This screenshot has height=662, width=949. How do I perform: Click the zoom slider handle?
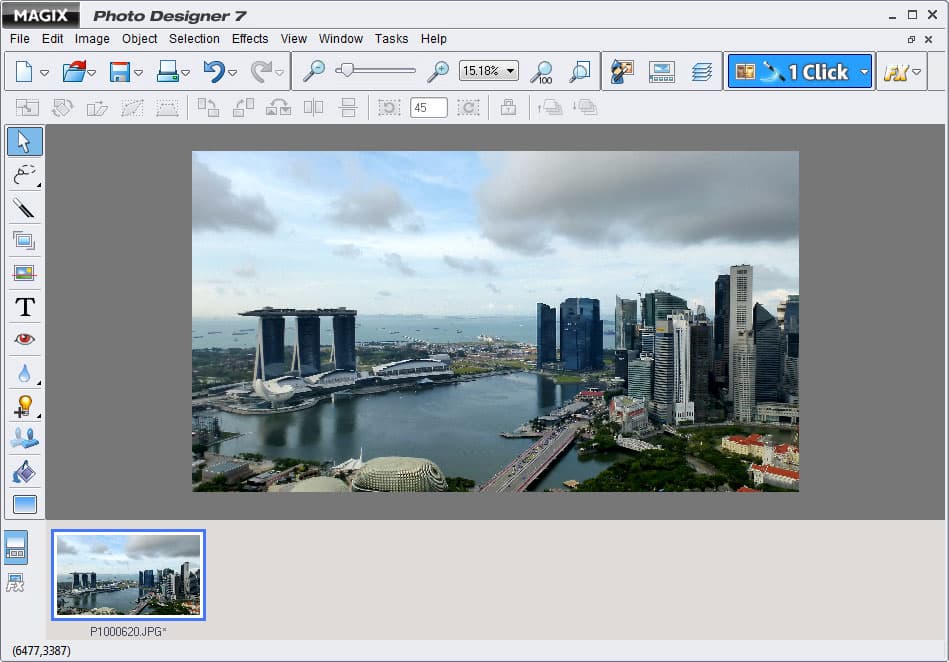click(345, 70)
